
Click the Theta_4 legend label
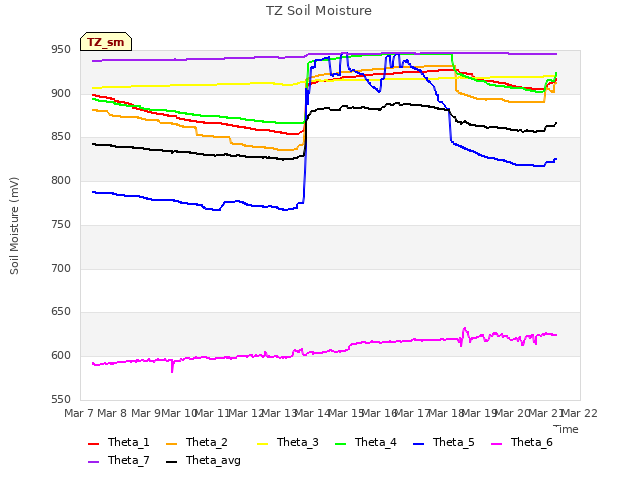tap(376, 442)
